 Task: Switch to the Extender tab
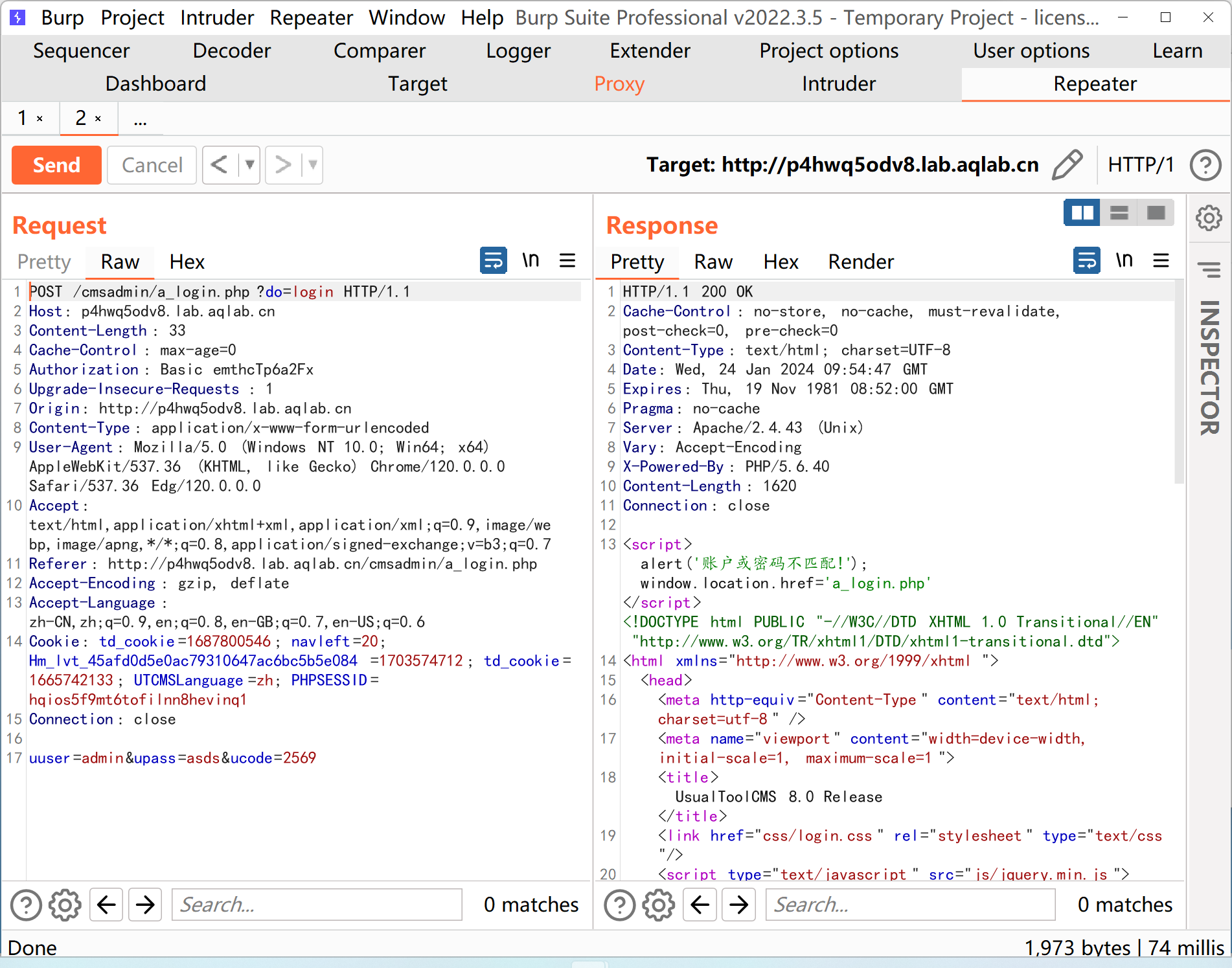tap(650, 51)
